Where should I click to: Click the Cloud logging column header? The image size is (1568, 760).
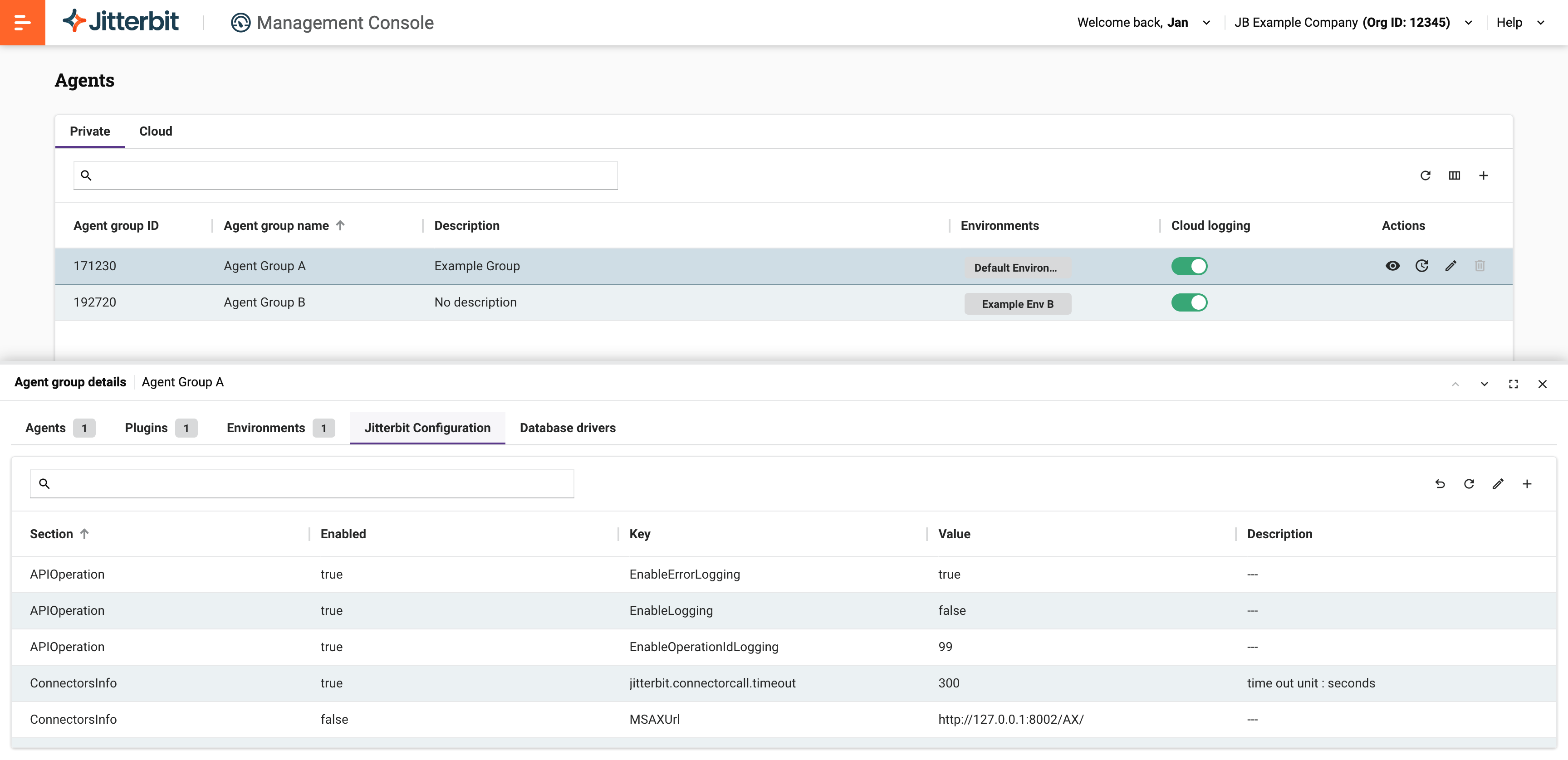click(x=1210, y=226)
